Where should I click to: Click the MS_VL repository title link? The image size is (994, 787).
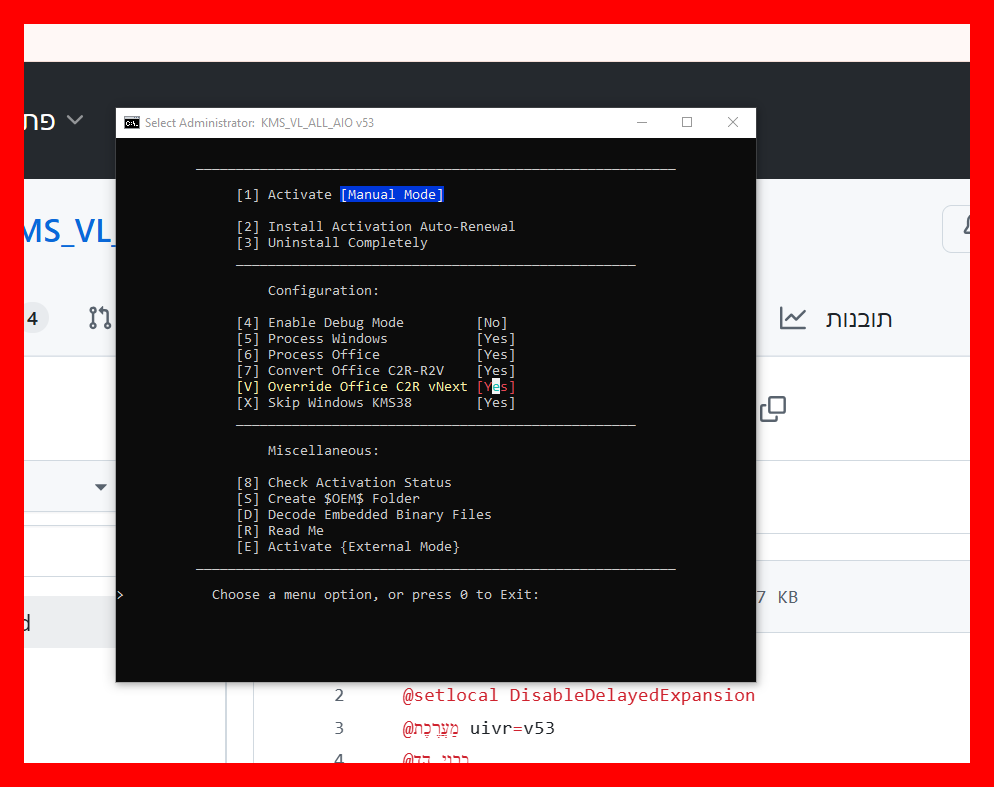pos(68,231)
